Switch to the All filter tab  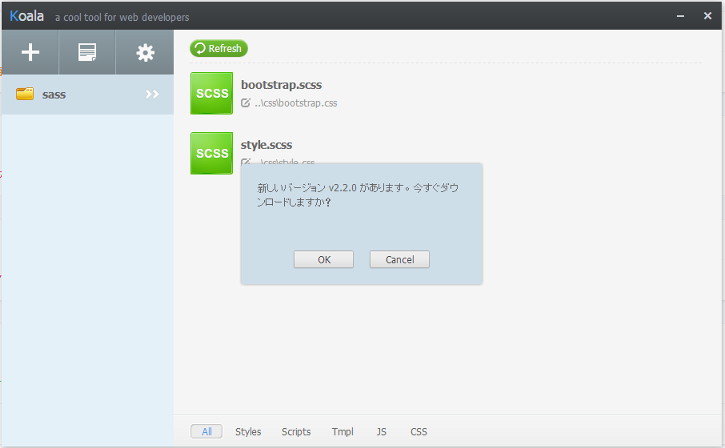(207, 431)
